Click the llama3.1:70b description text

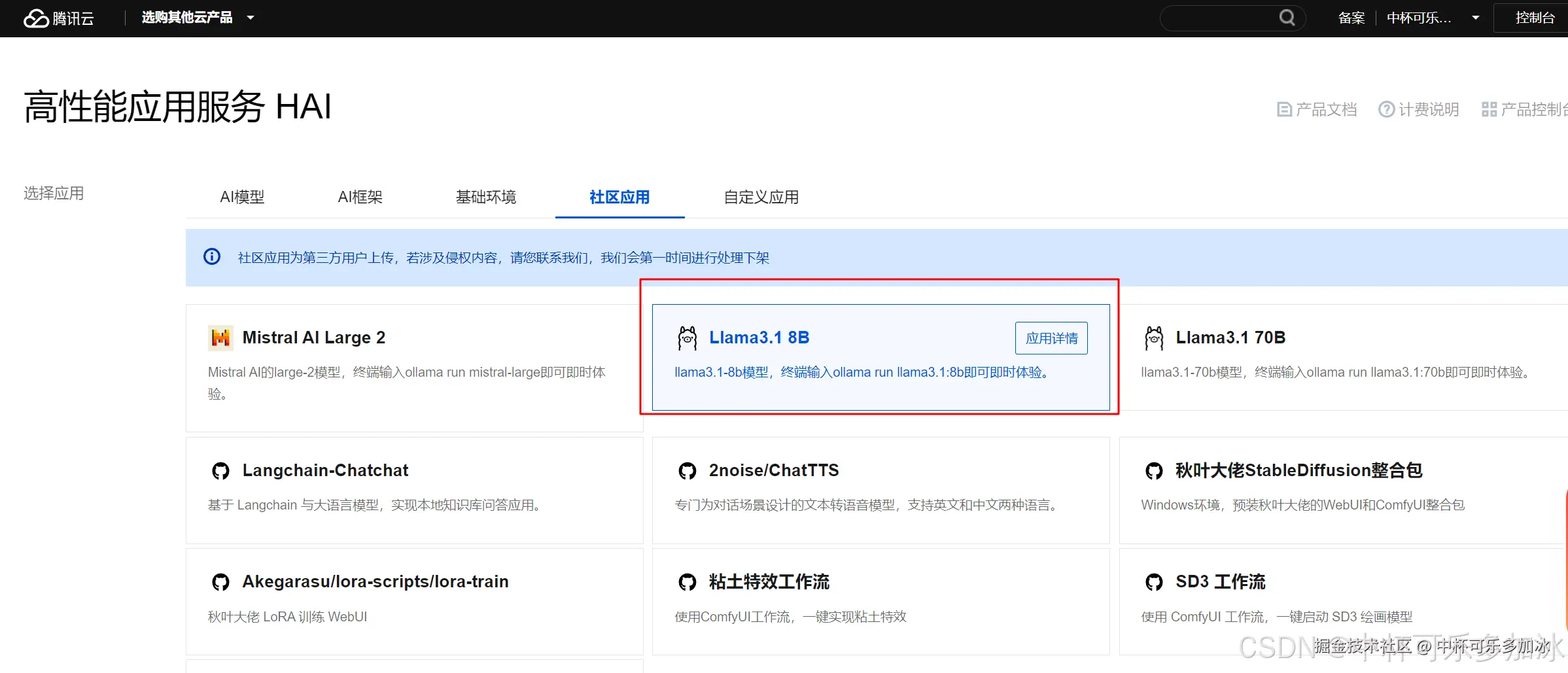1337,372
